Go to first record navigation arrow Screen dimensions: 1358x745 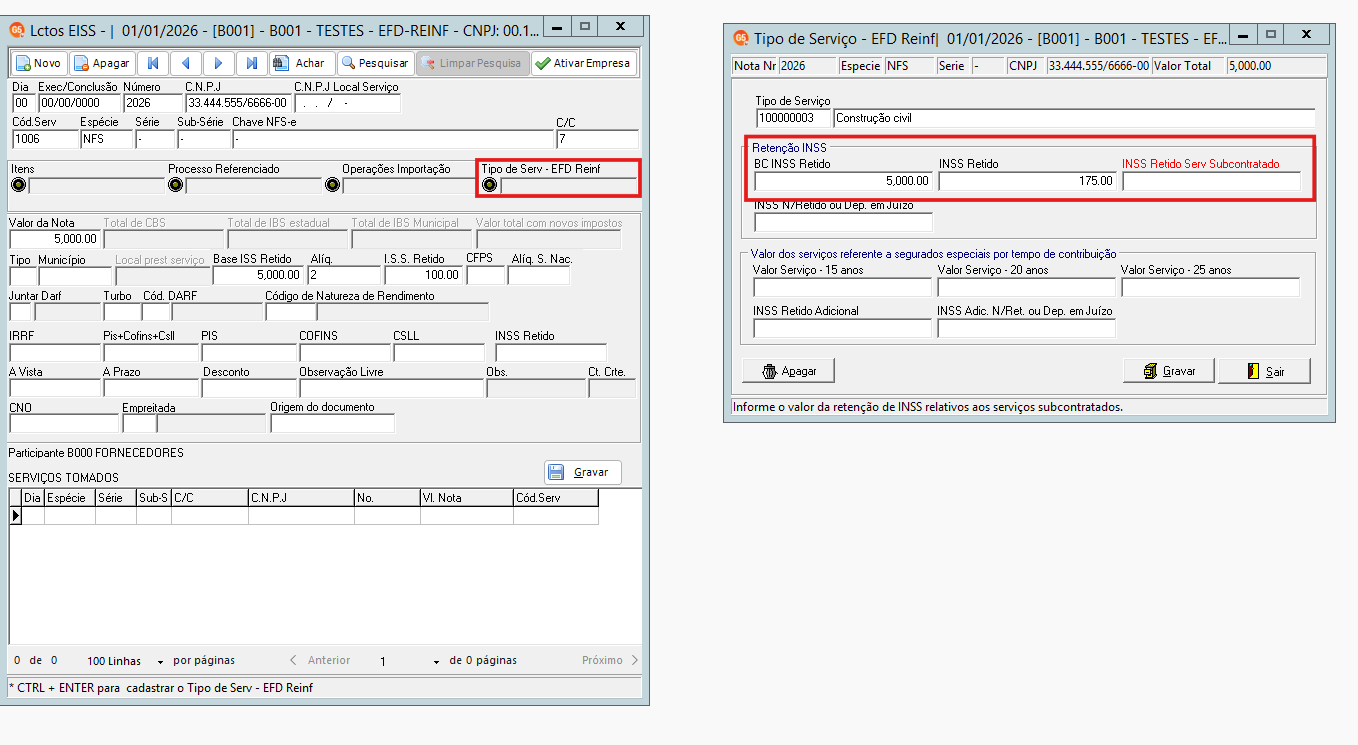tap(153, 63)
